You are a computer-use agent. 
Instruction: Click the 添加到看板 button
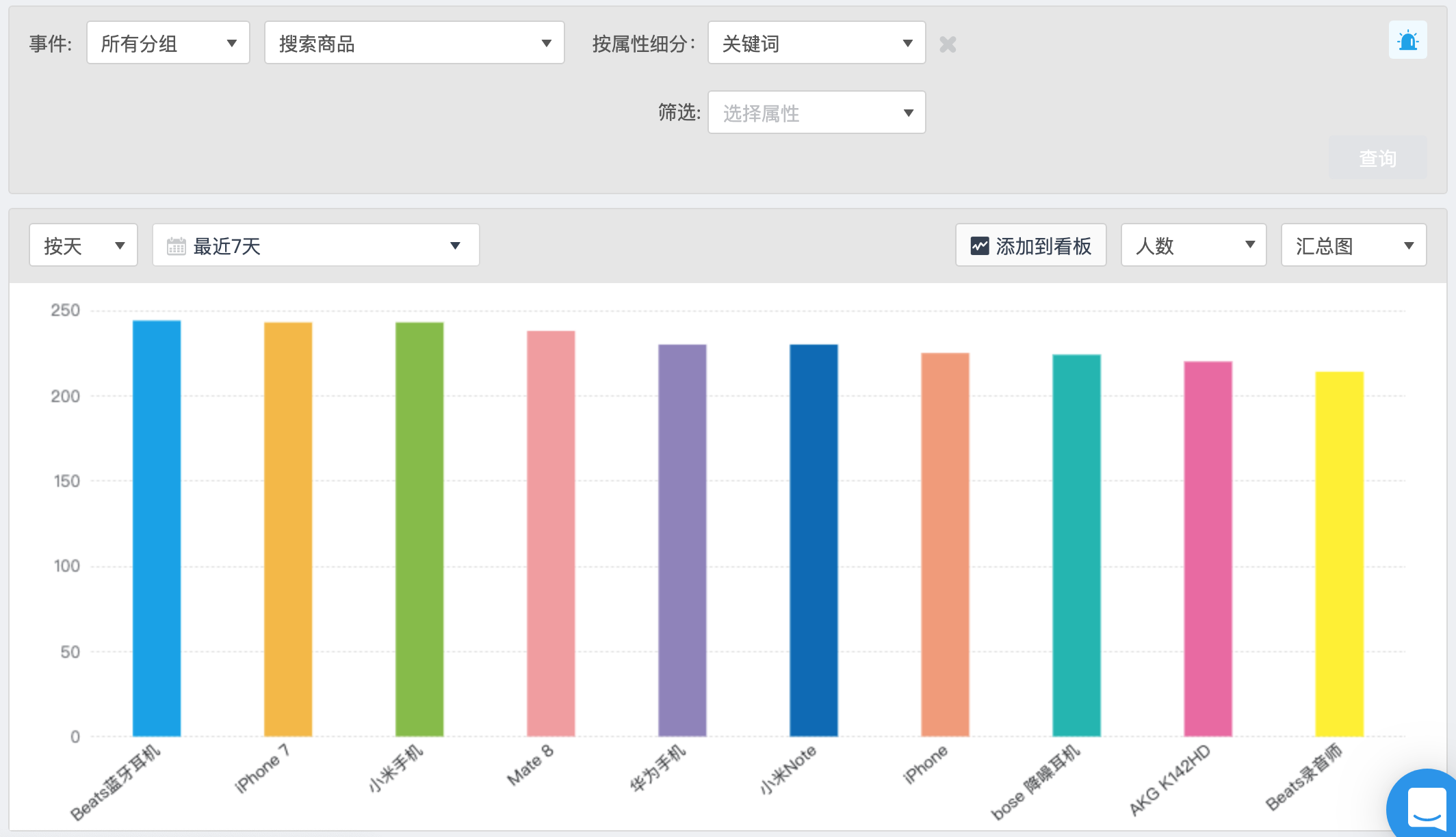click(x=1030, y=245)
